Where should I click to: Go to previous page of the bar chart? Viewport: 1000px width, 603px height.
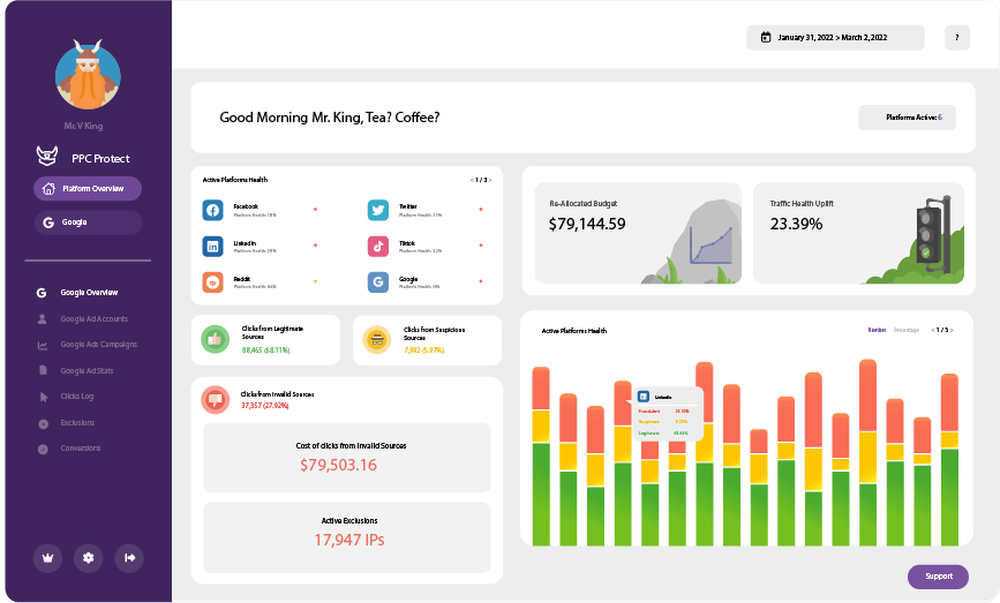933,330
